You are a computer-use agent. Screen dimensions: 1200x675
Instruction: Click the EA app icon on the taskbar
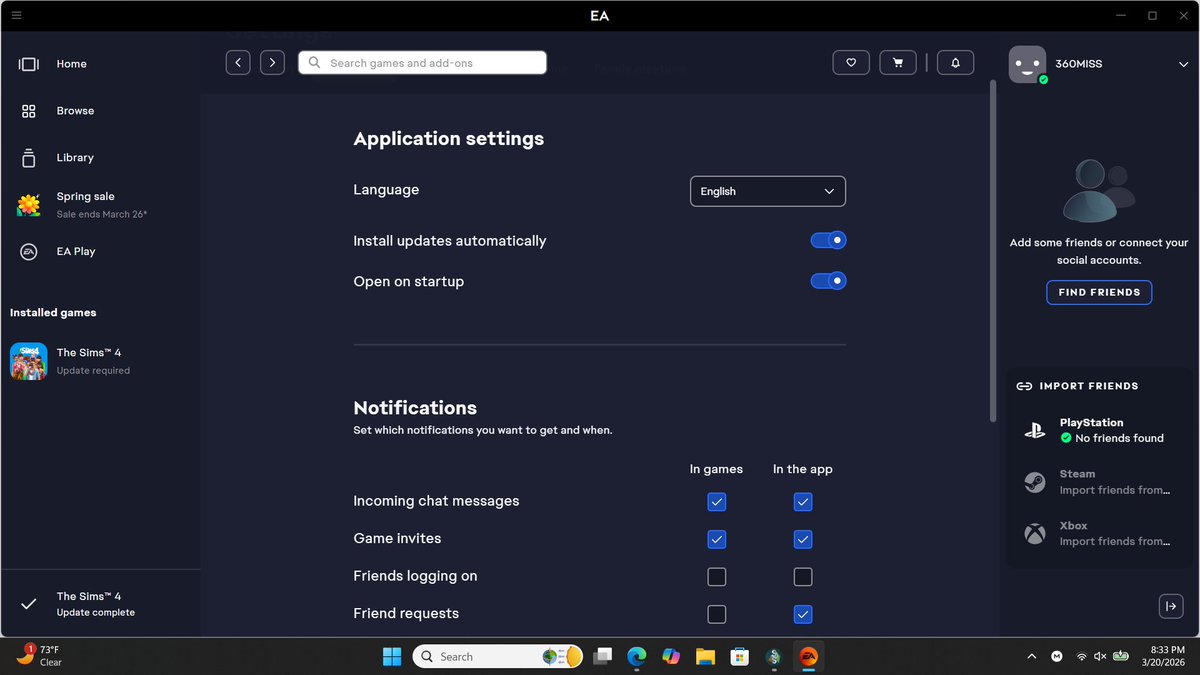click(x=808, y=657)
